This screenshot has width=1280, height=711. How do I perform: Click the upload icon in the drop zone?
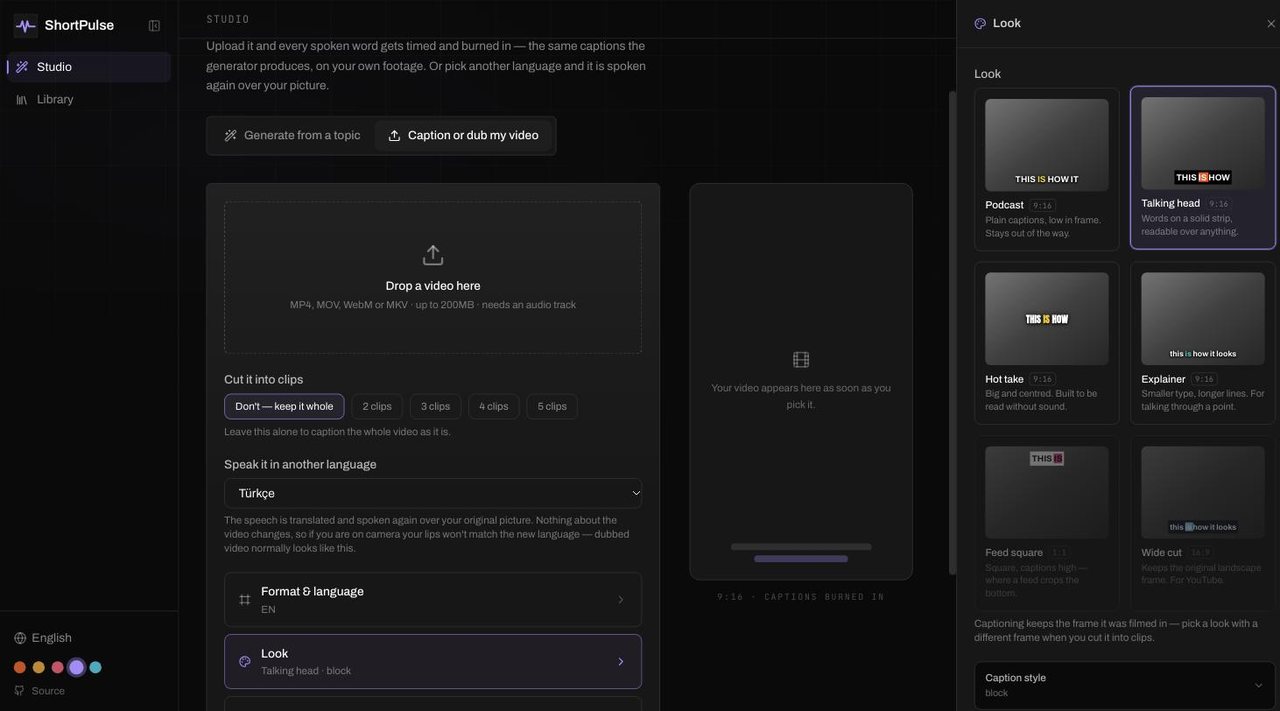coord(433,255)
